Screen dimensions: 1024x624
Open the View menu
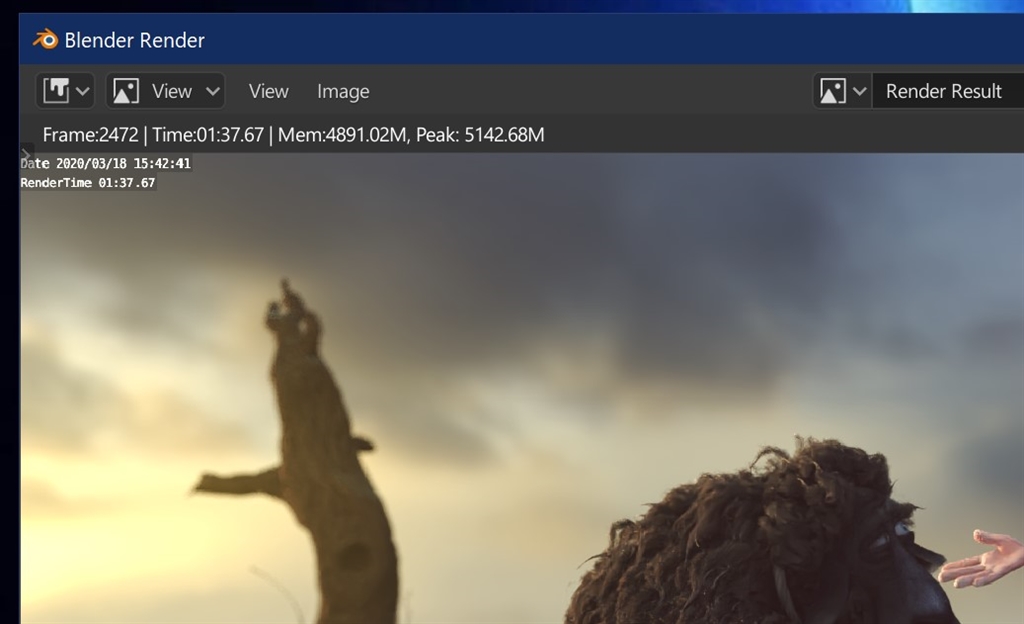point(268,91)
